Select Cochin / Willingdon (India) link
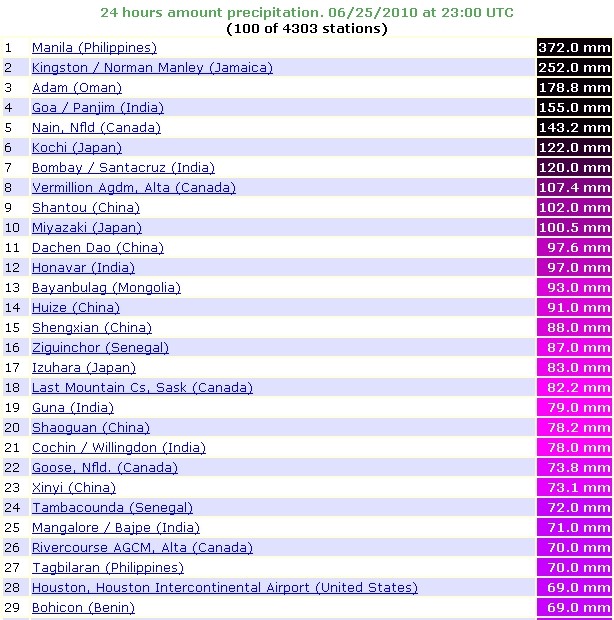614x620 pixels. point(119,448)
